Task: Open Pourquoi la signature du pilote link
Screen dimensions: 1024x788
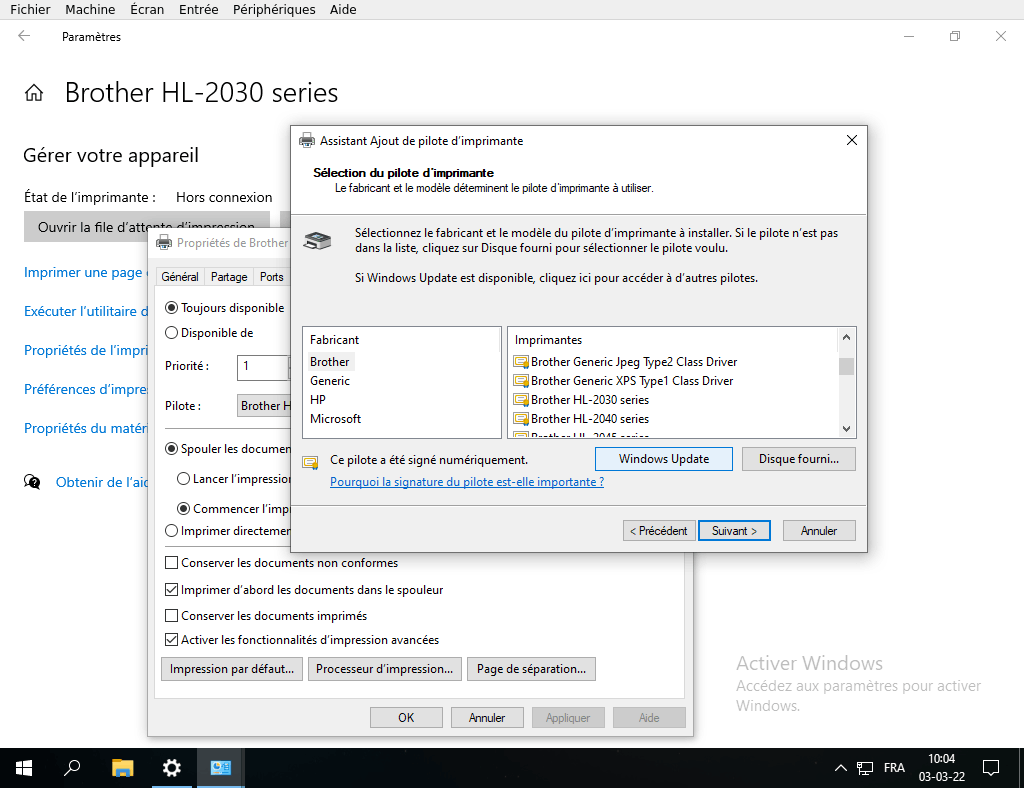Action: pyautogui.click(x=467, y=482)
